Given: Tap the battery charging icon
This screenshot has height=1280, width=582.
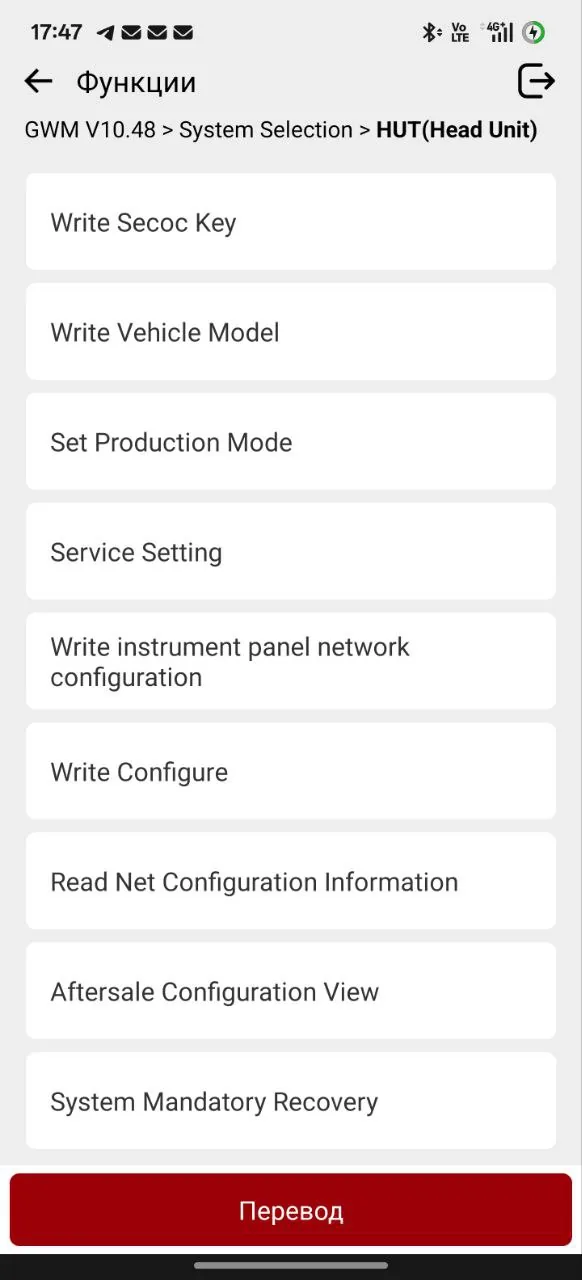Looking at the screenshot, I should (534, 33).
